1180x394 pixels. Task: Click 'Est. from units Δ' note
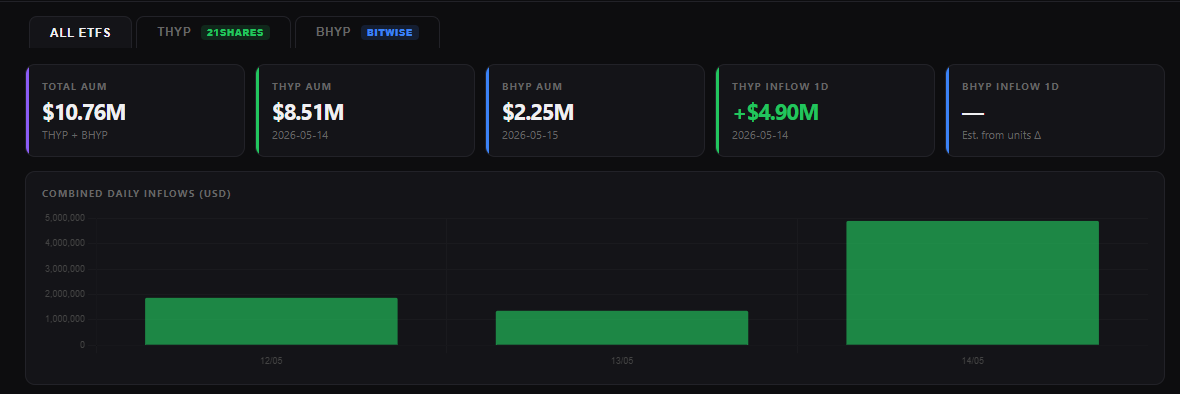pos(1001,135)
